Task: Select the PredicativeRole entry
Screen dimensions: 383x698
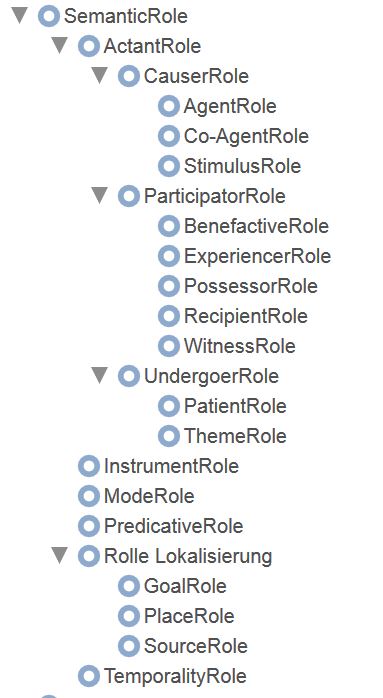Action: (174, 526)
